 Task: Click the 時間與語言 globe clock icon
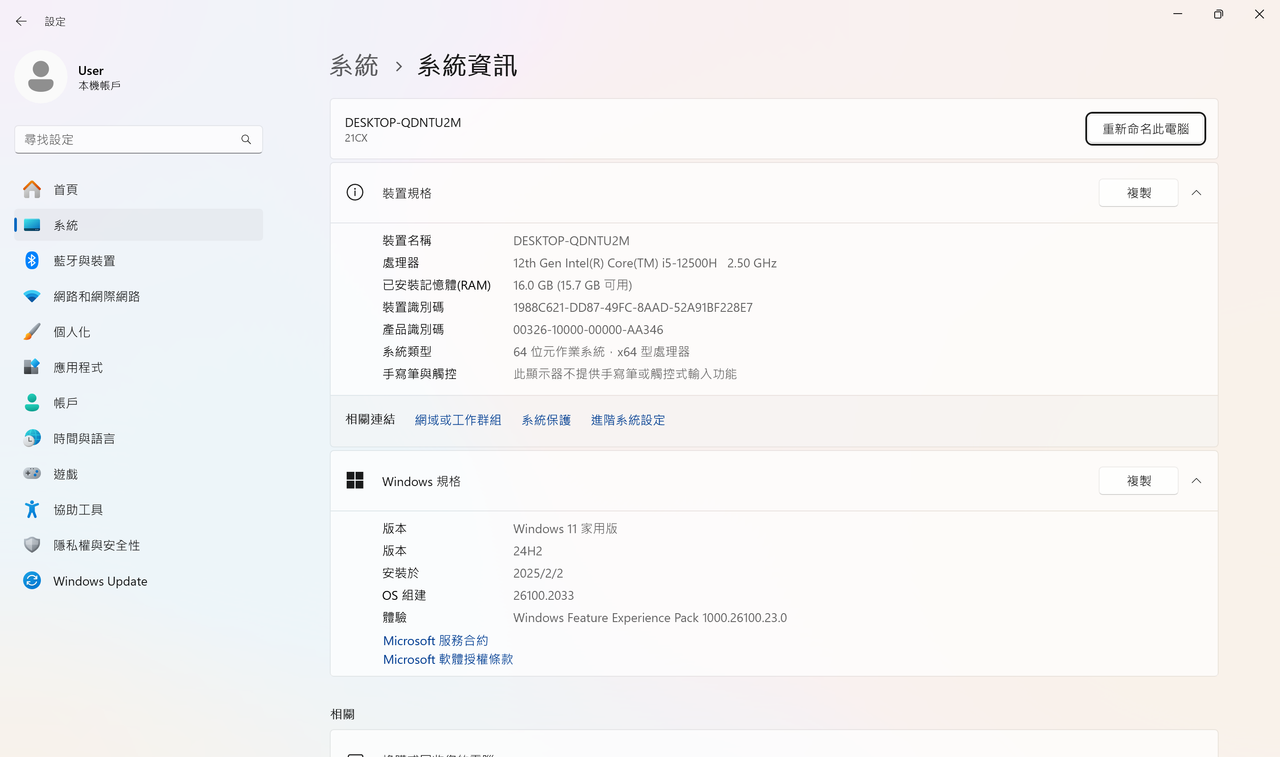pyautogui.click(x=32, y=438)
